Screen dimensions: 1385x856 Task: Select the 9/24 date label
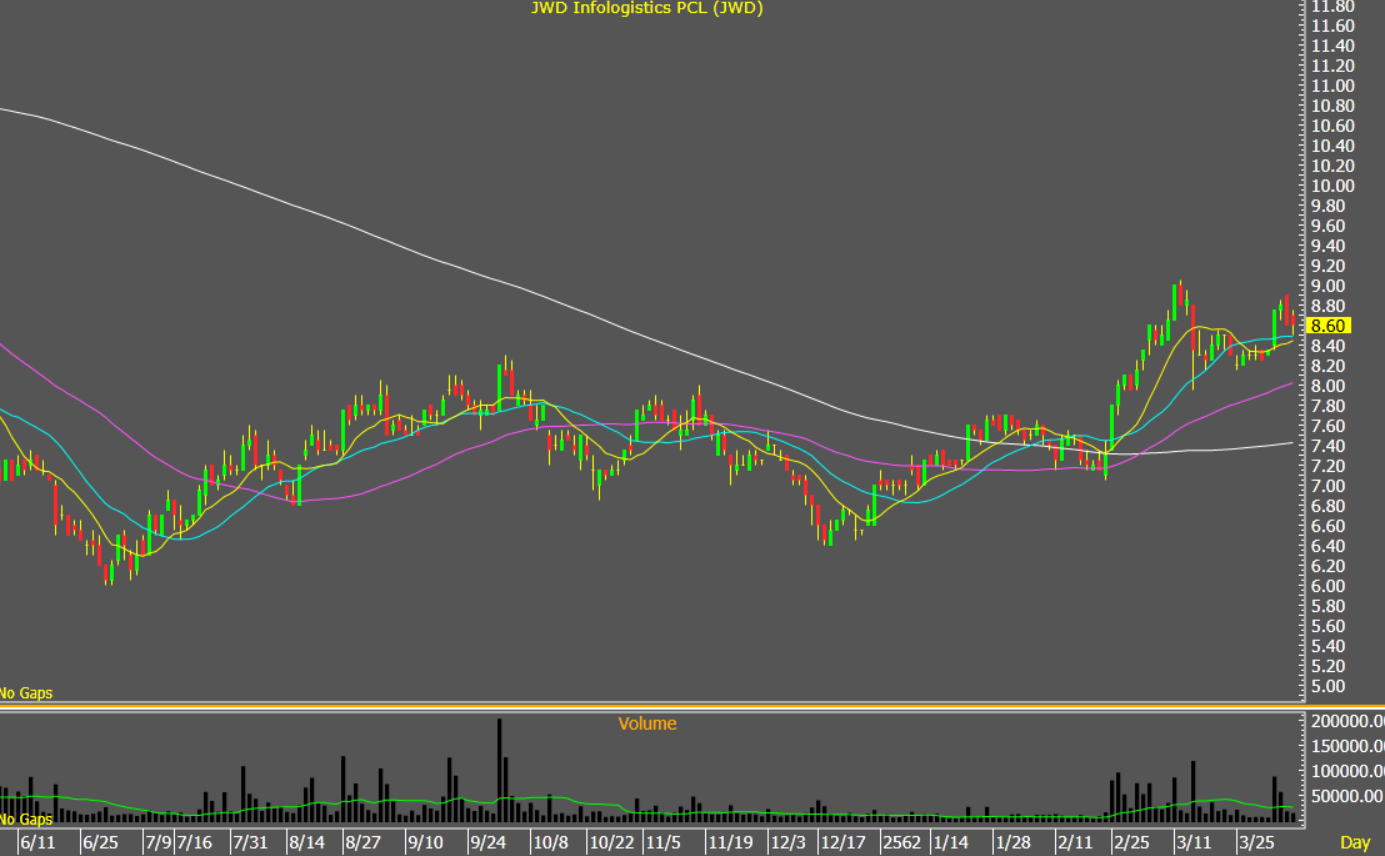point(488,842)
